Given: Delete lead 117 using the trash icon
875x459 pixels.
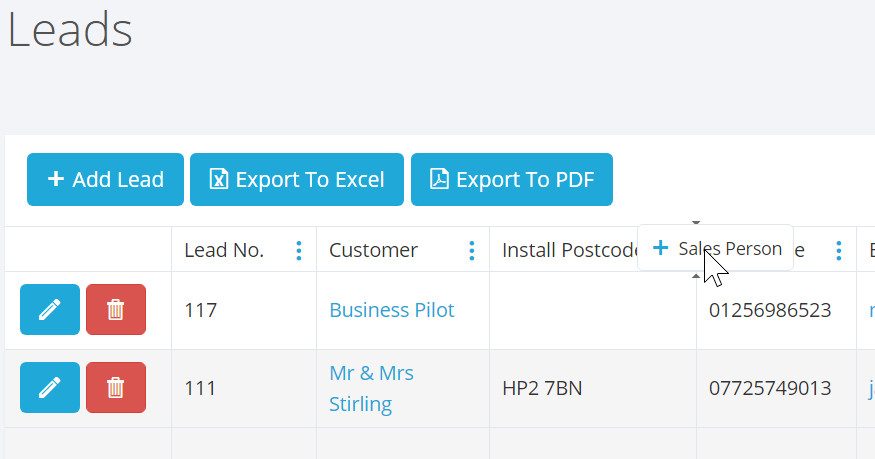Looking at the screenshot, I should point(116,310).
